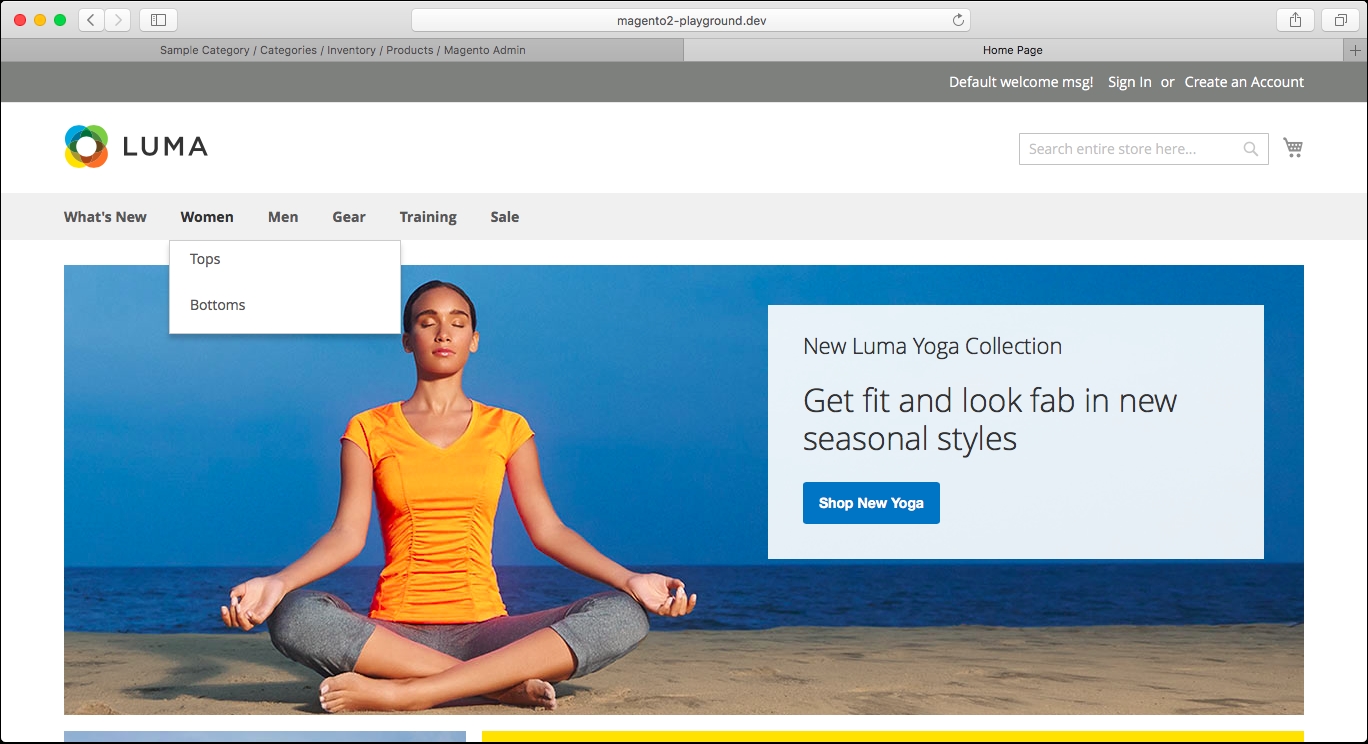
Task: Switch to Magento Admin tab
Action: pyautogui.click(x=343, y=50)
